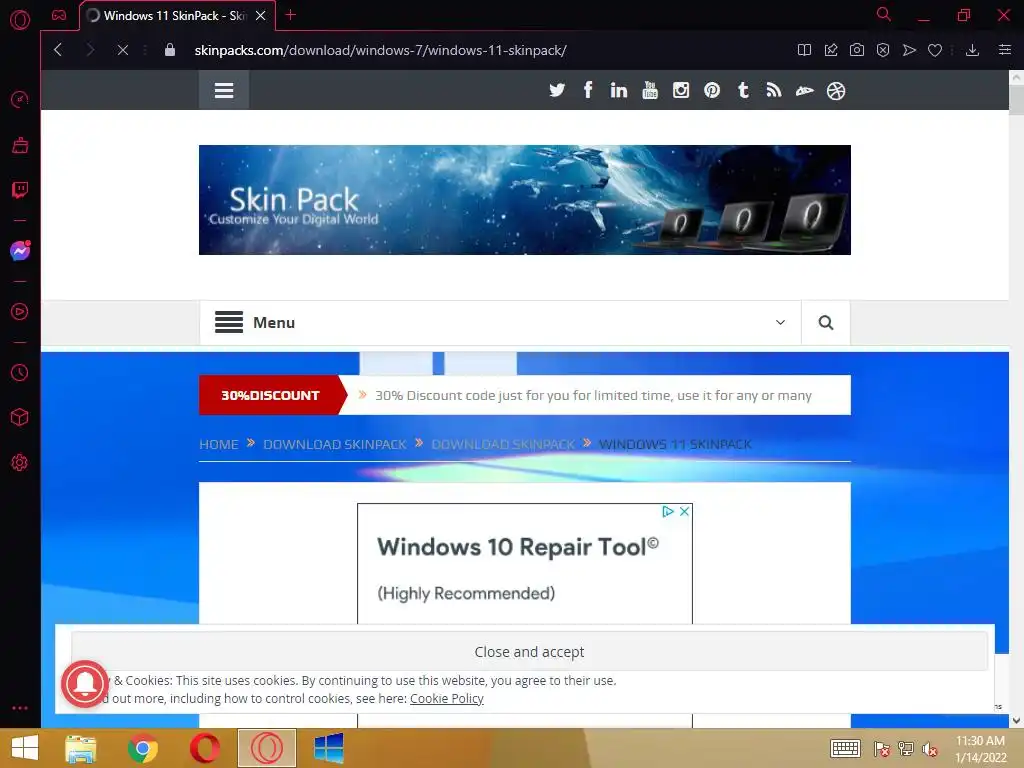Open File Explorer from taskbar

(81, 748)
